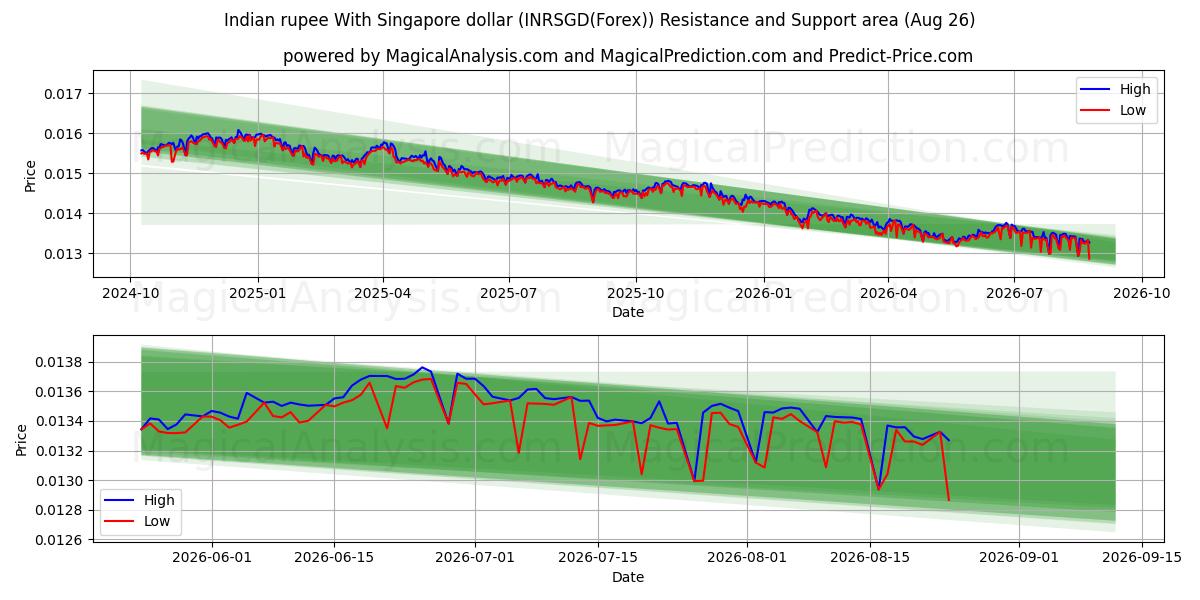1200x600 pixels.
Task: Click the 'Date' axis label under top chart
Action: tap(628, 313)
